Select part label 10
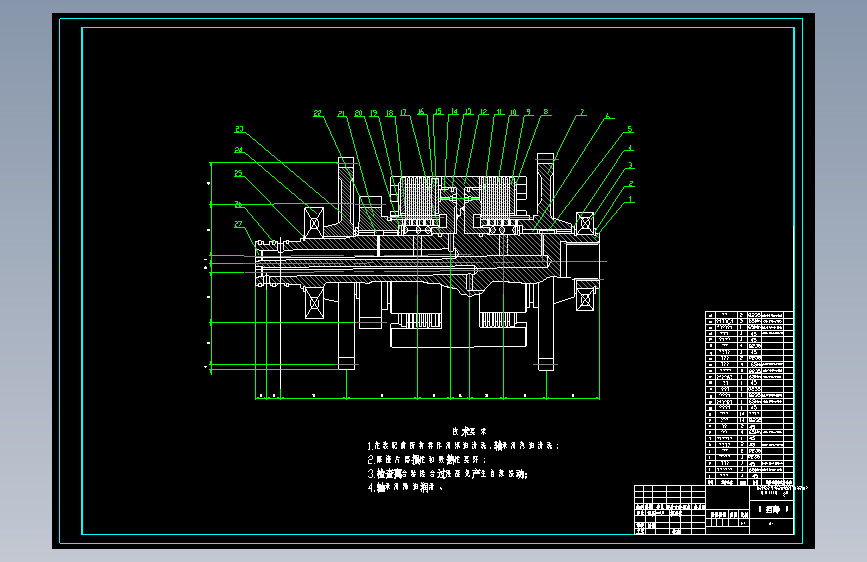This screenshot has width=867, height=562. (513, 112)
